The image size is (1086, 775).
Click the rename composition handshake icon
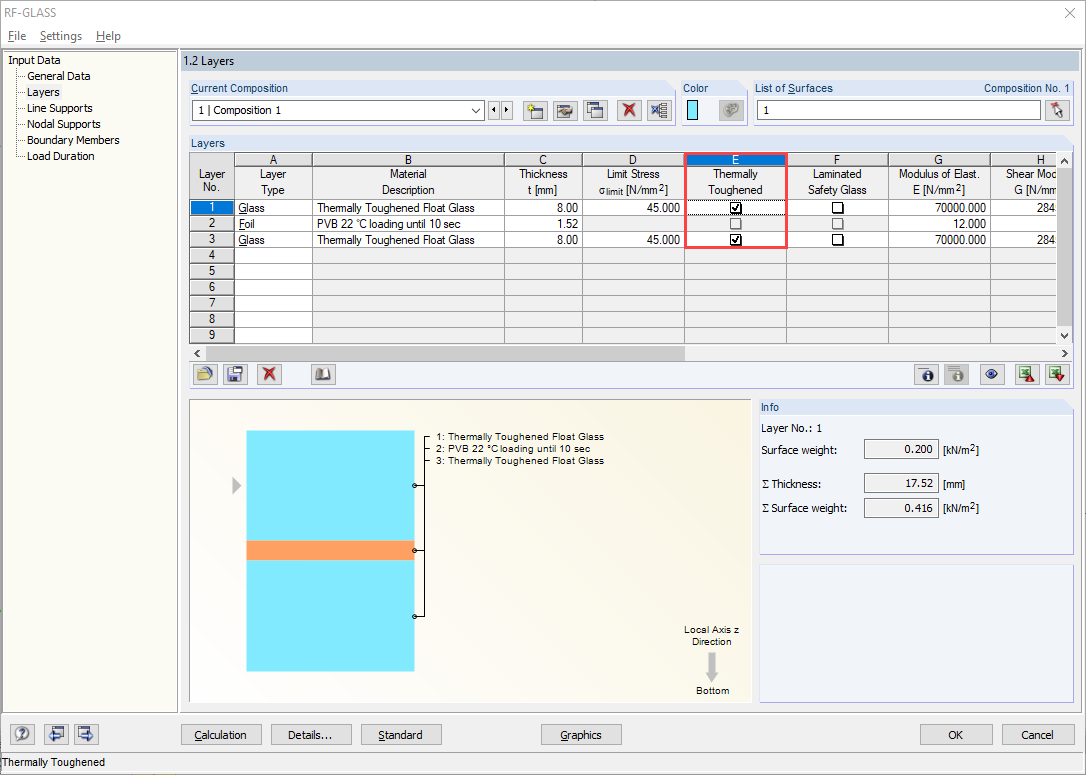coord(565,110)
